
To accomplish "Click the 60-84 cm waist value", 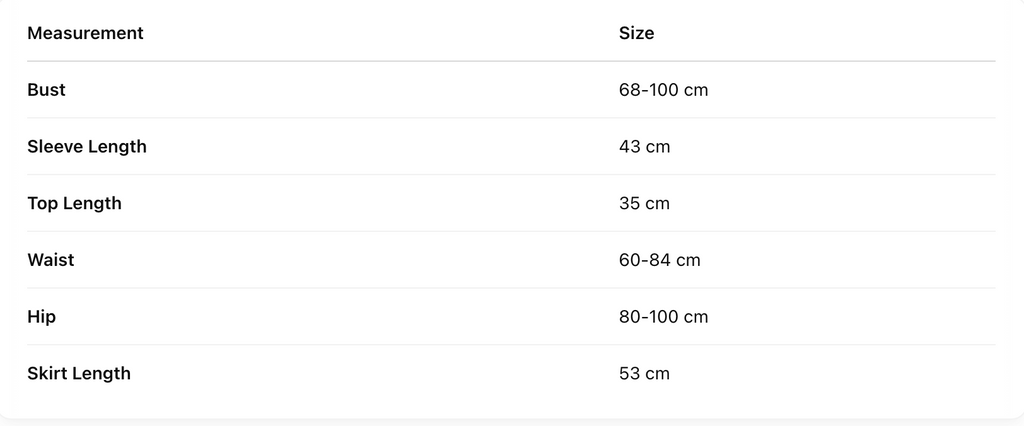I will click(x=659, y=260).
